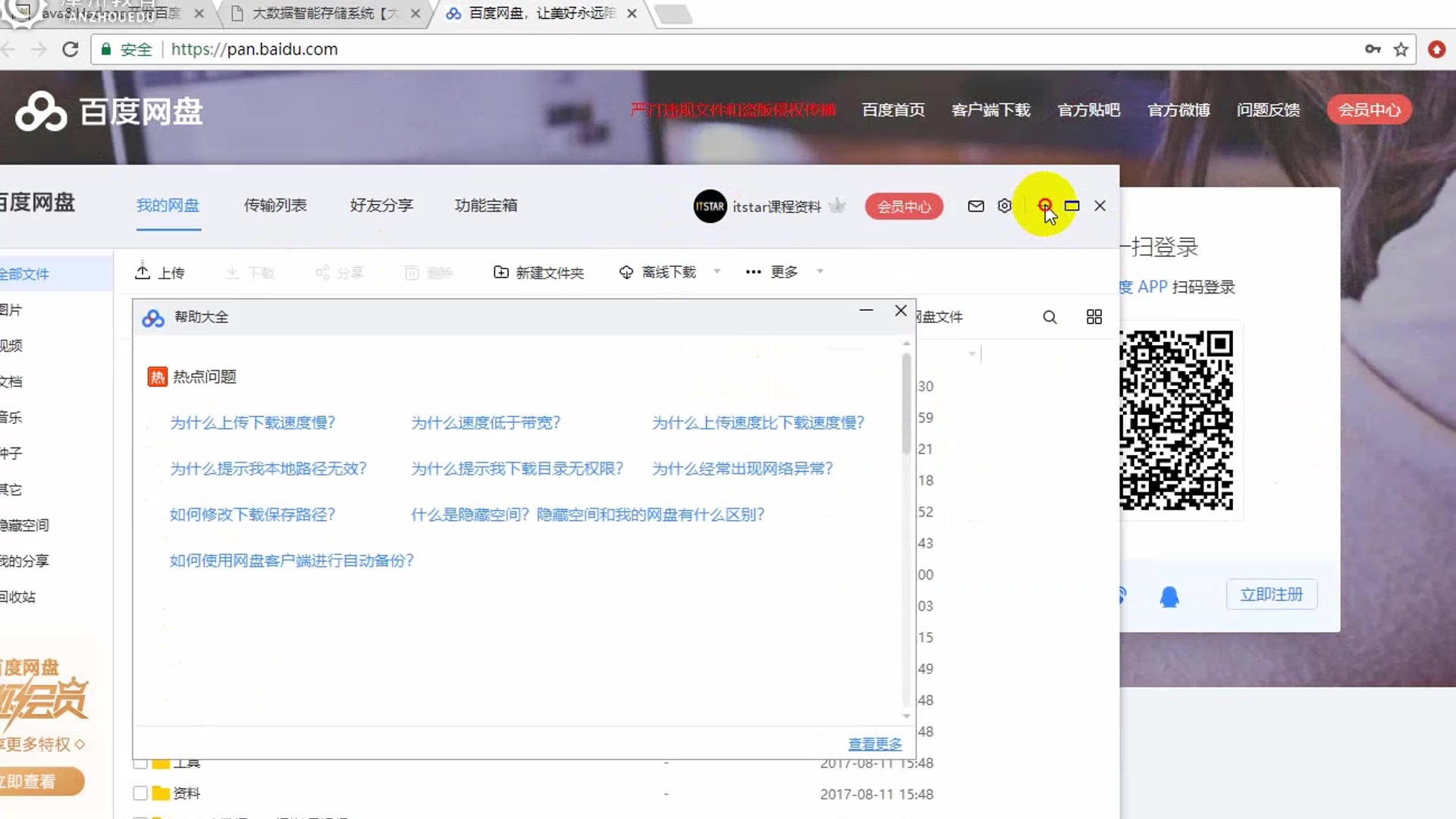The width and height of the screenshot is (1456, 819).
Task: Click the crown icon beside itstar name
Action: click(x=837, y=206)
